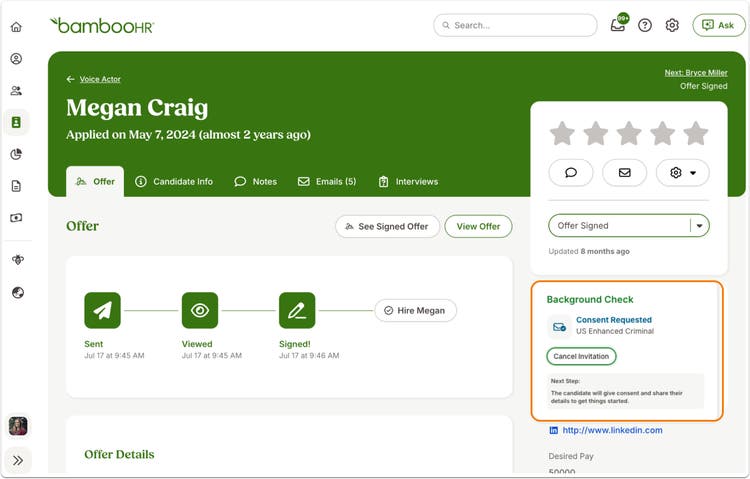
Task: Open the Interviews tab
Action: (408, 182)
